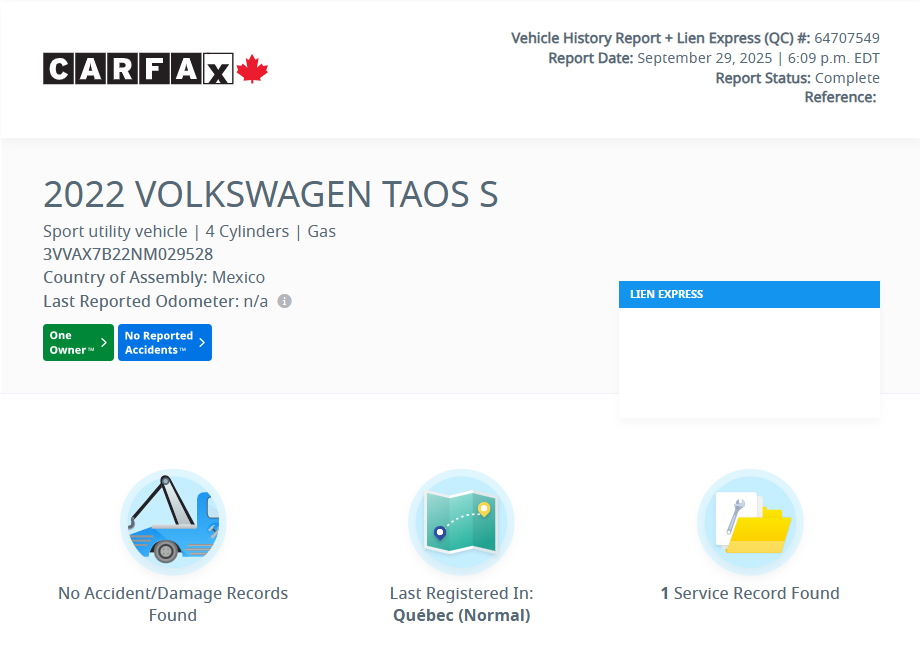Select the Last Registered In Québec text
This screenshot has height=646, width=920.
tap(461, 604)
